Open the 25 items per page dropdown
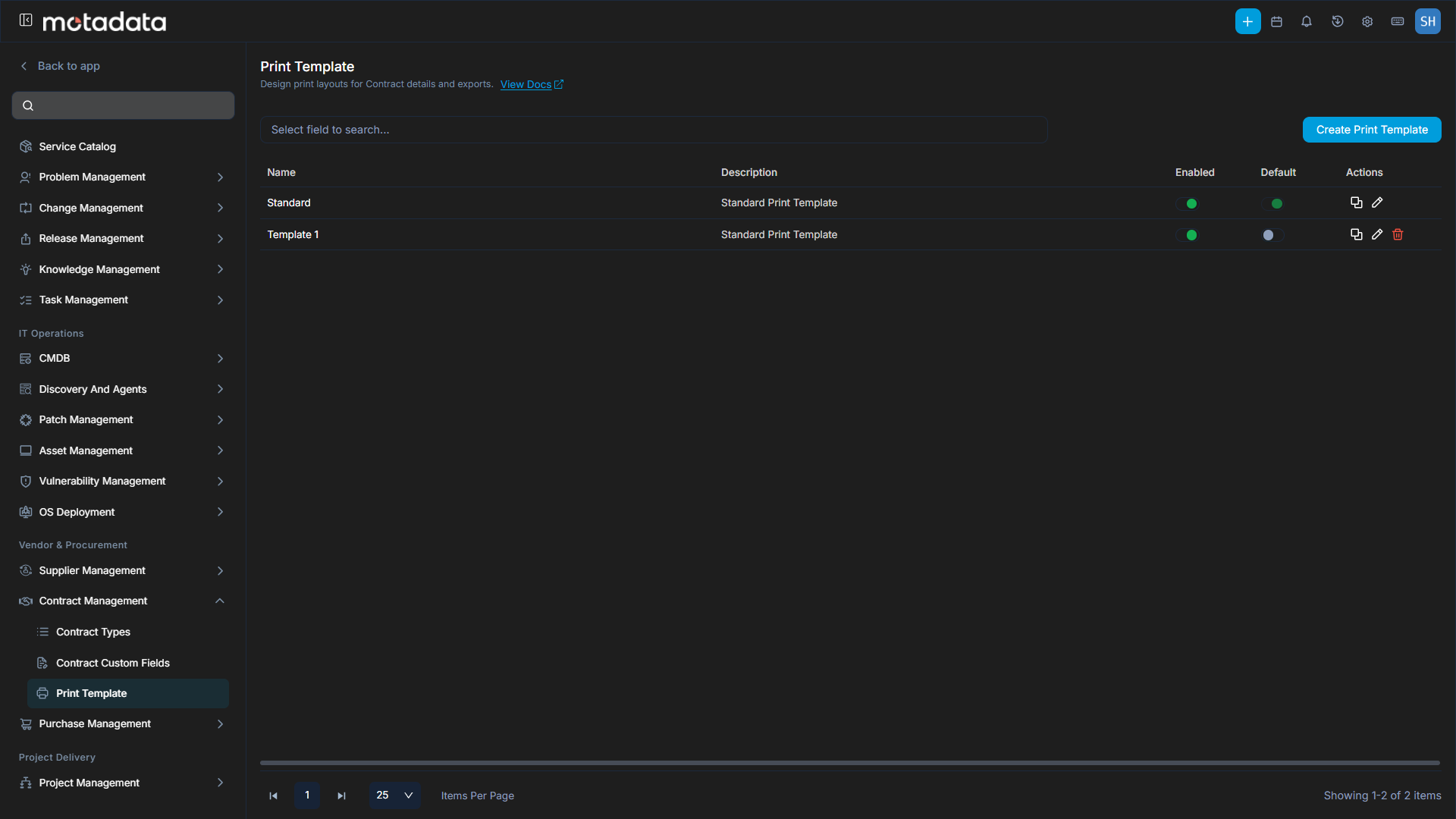Viewport: 1456px width, 819px height. coord(394,795)
